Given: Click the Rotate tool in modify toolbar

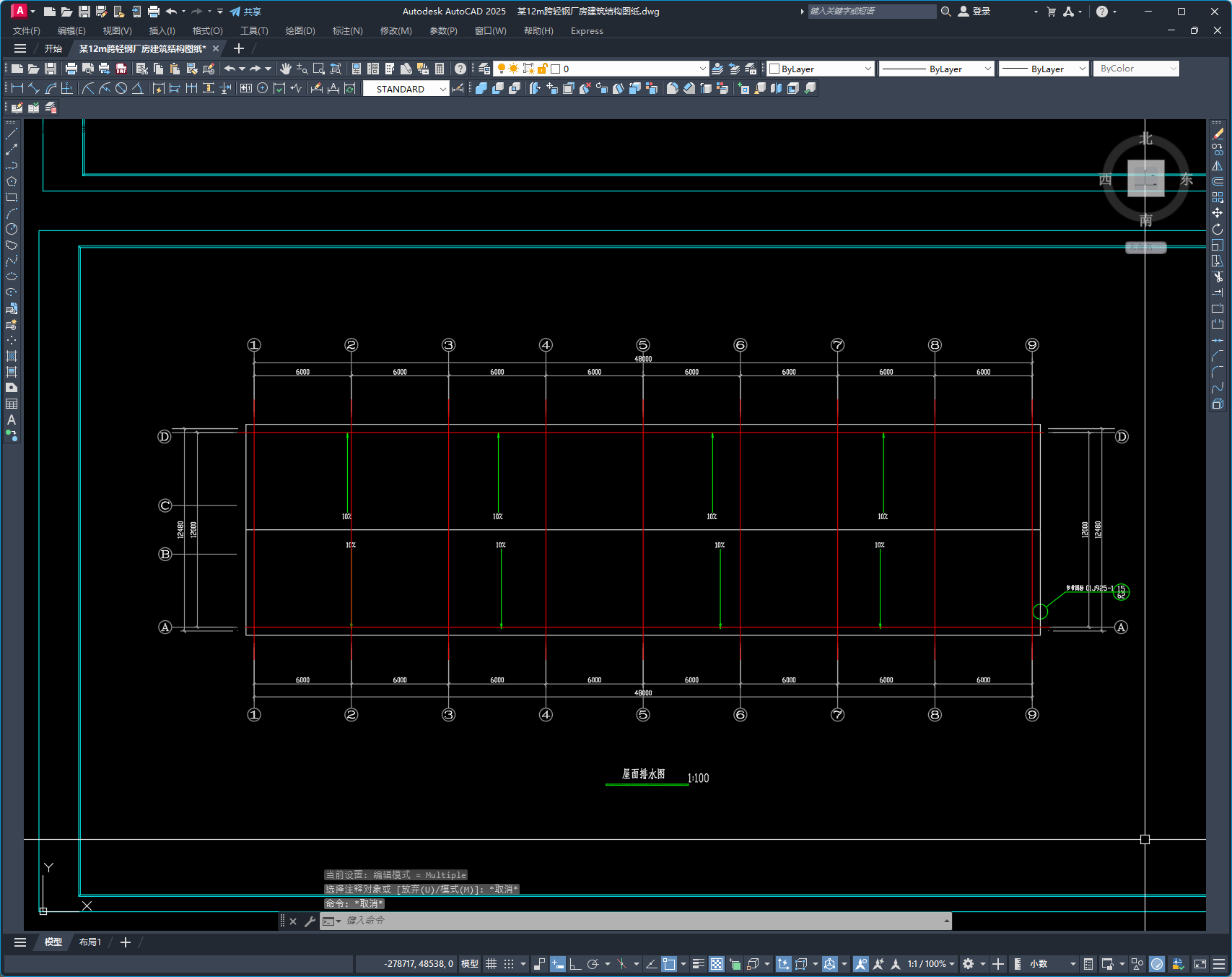Looking at the screenshot, I should 1218,229.
